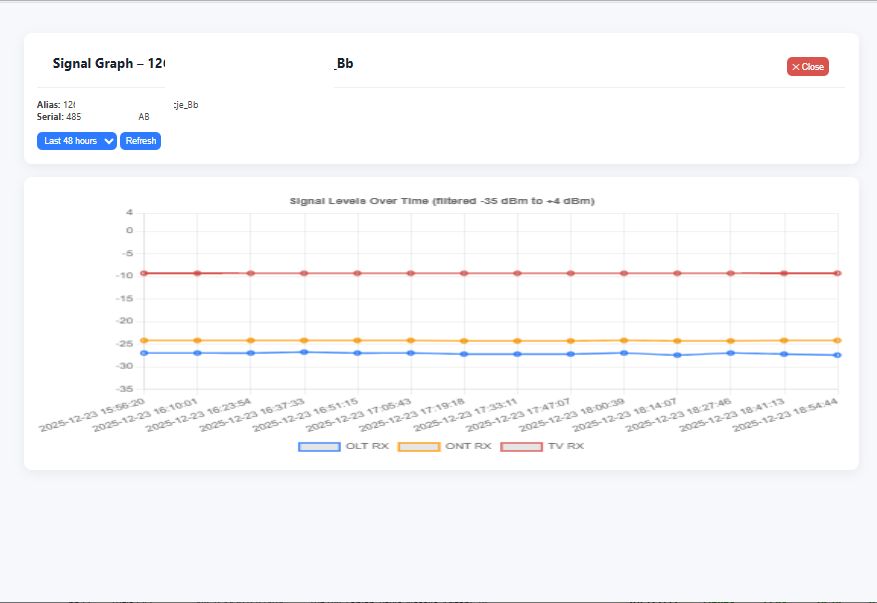Click the dropdown chevron next to Last 48 hours

[x=109, y=141]
